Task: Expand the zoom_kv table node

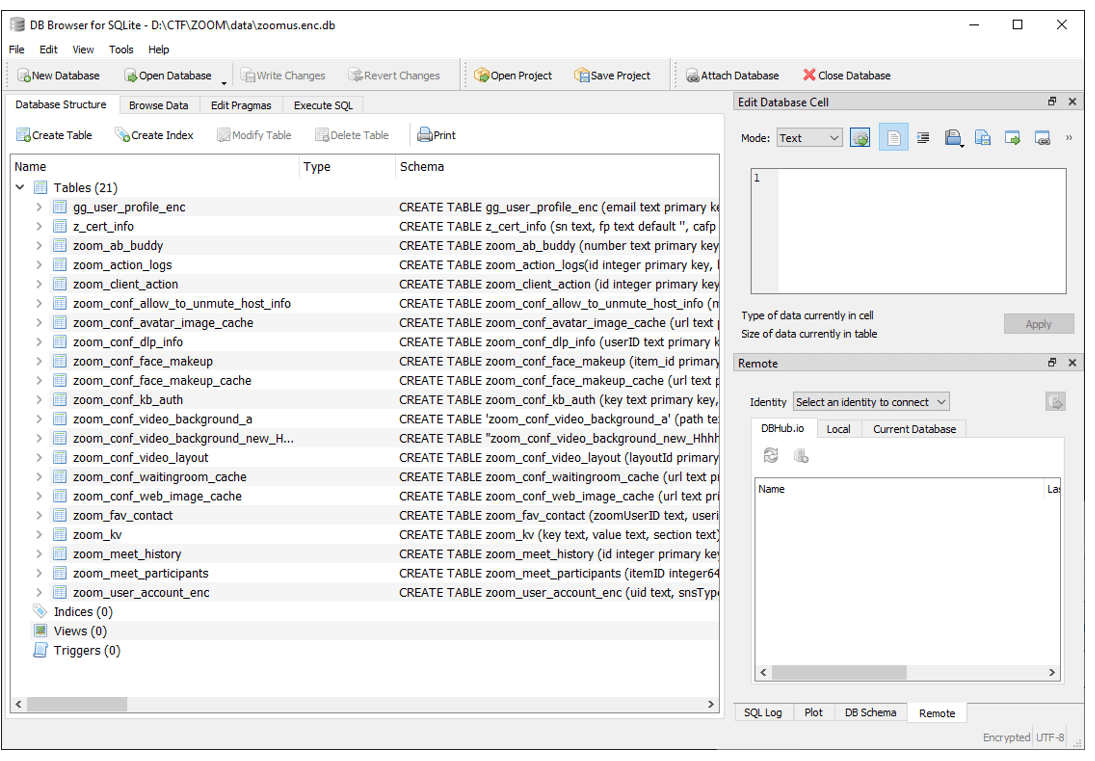Action: coord(39,535)
